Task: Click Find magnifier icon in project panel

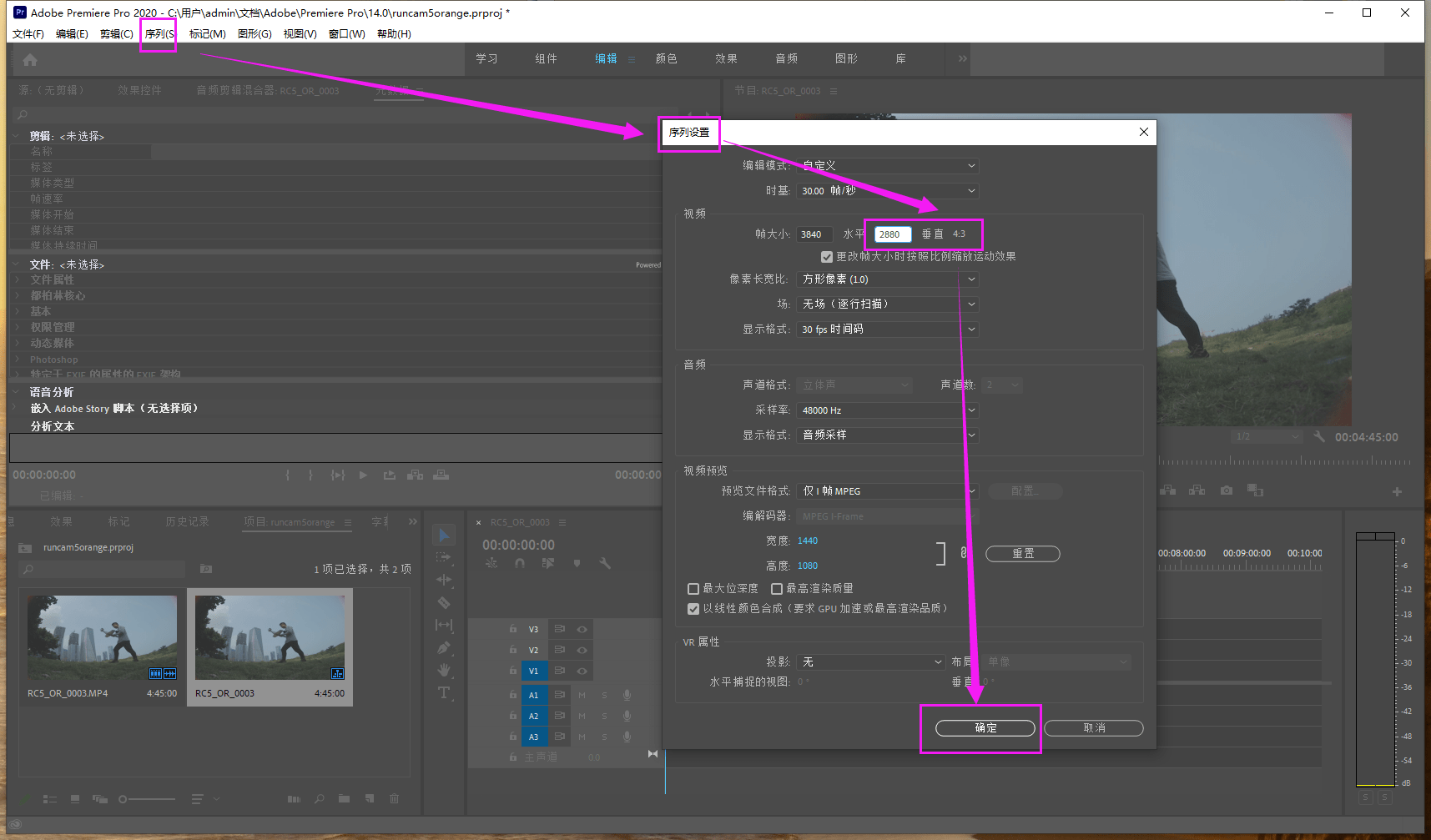Action: coord(319,799)
